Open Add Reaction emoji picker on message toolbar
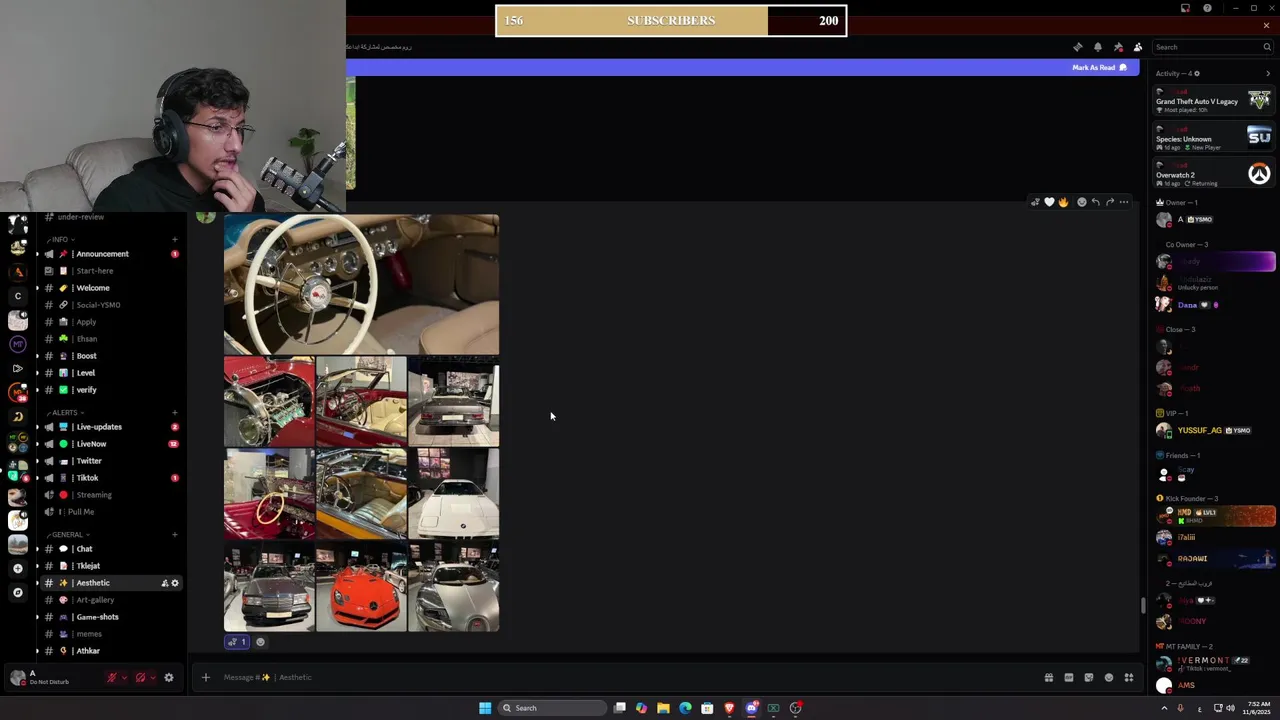 click(1081, 202)
